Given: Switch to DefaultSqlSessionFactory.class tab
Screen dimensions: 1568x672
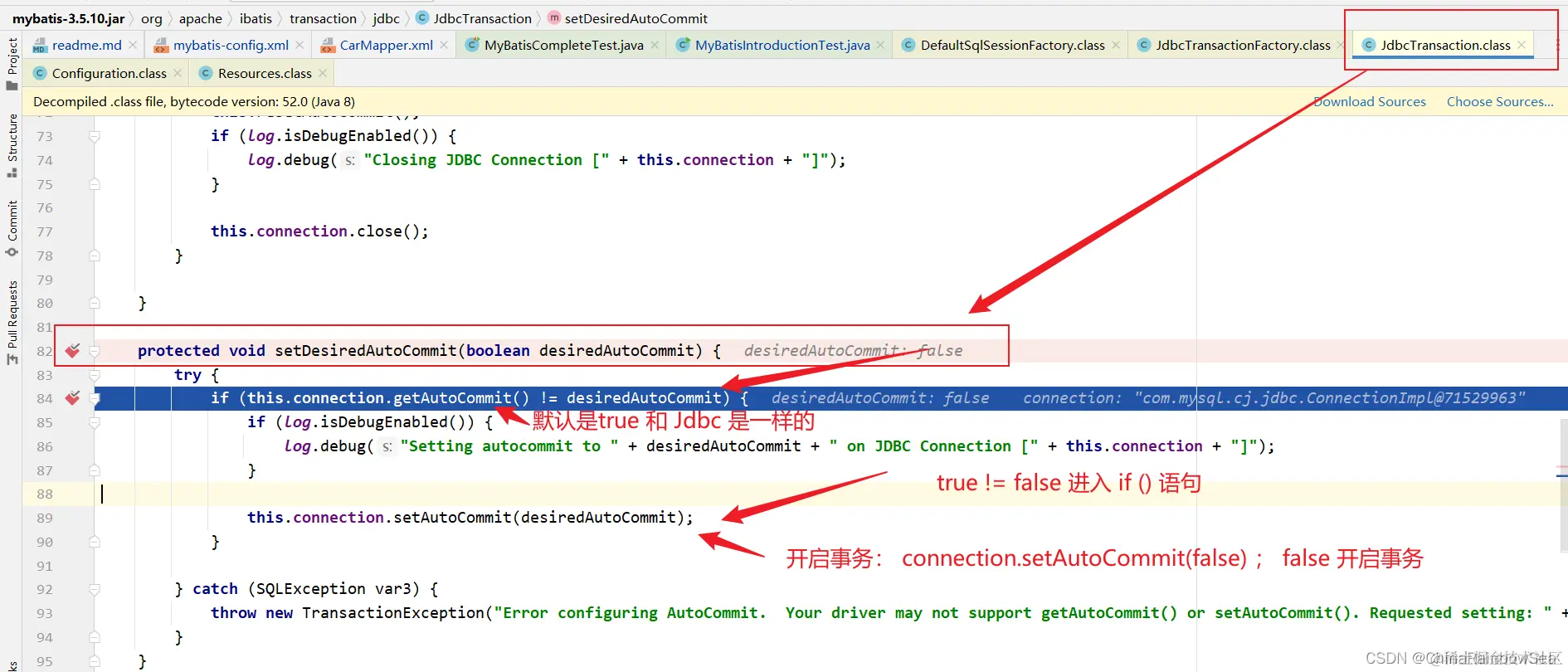Looking at the screenshot, I should (x=1012, y=45).
